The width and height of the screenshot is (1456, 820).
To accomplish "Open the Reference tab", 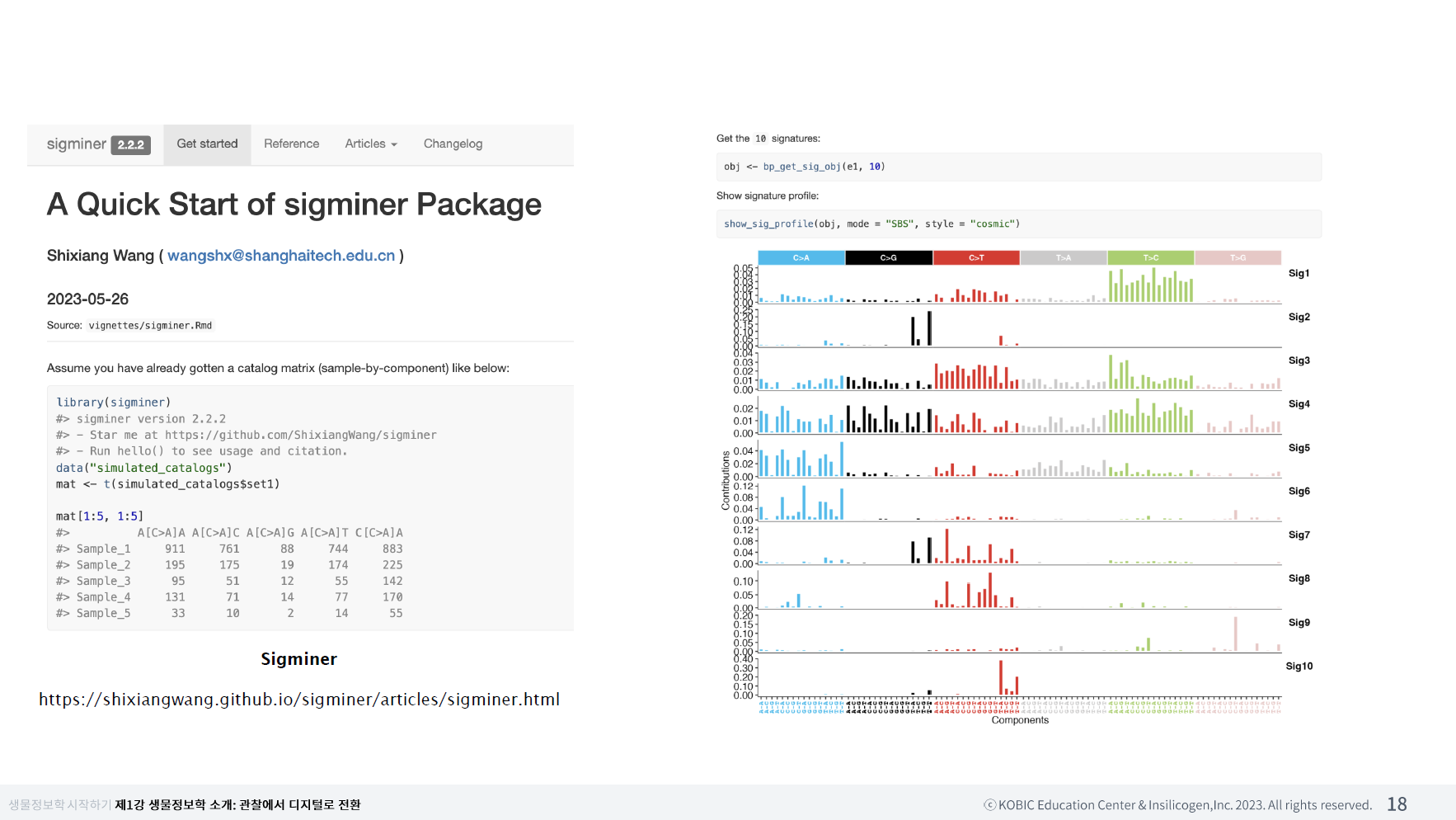I will pos(291,144).
